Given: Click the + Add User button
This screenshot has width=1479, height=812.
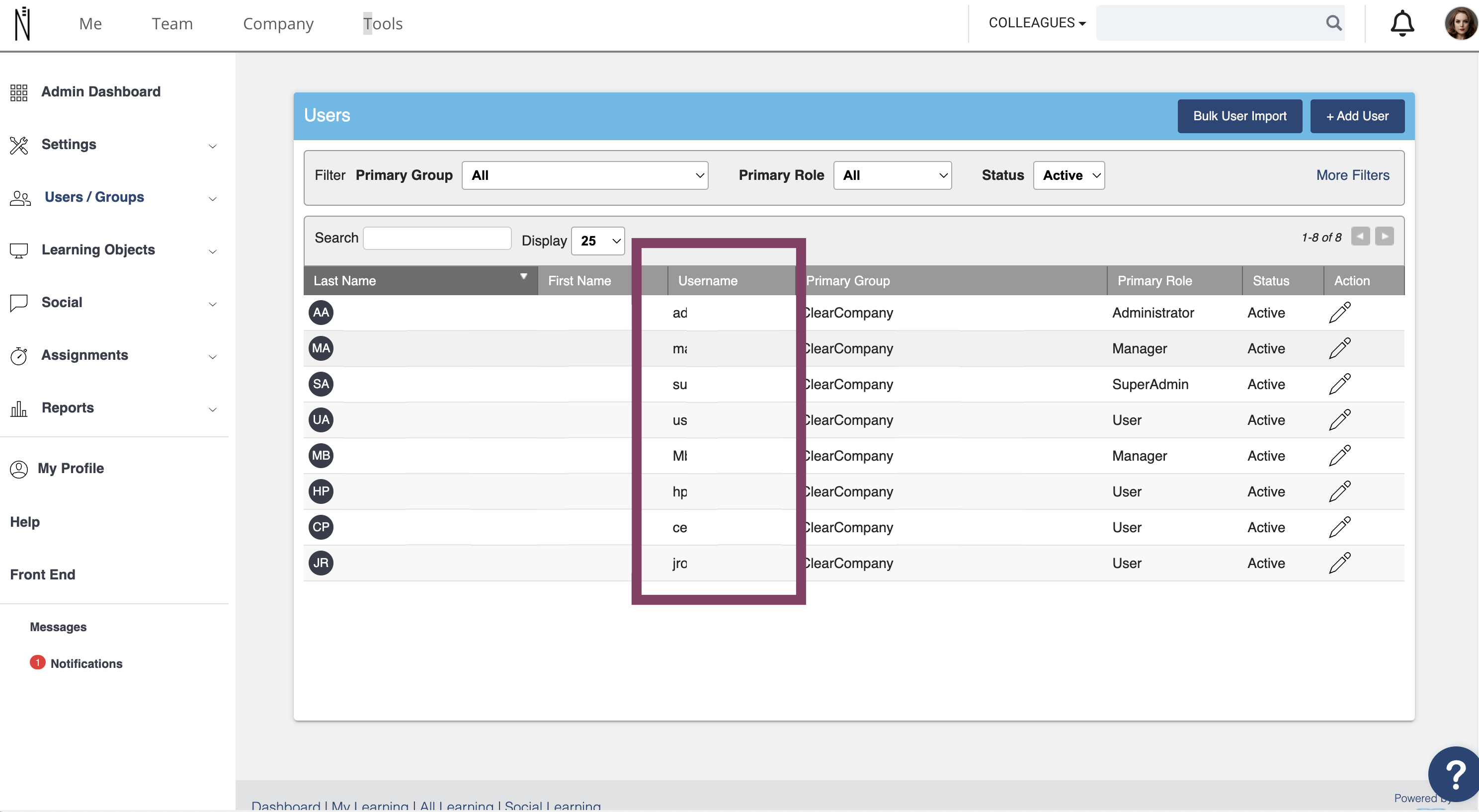Looking at the screenshot, I should click(1357, 116).
